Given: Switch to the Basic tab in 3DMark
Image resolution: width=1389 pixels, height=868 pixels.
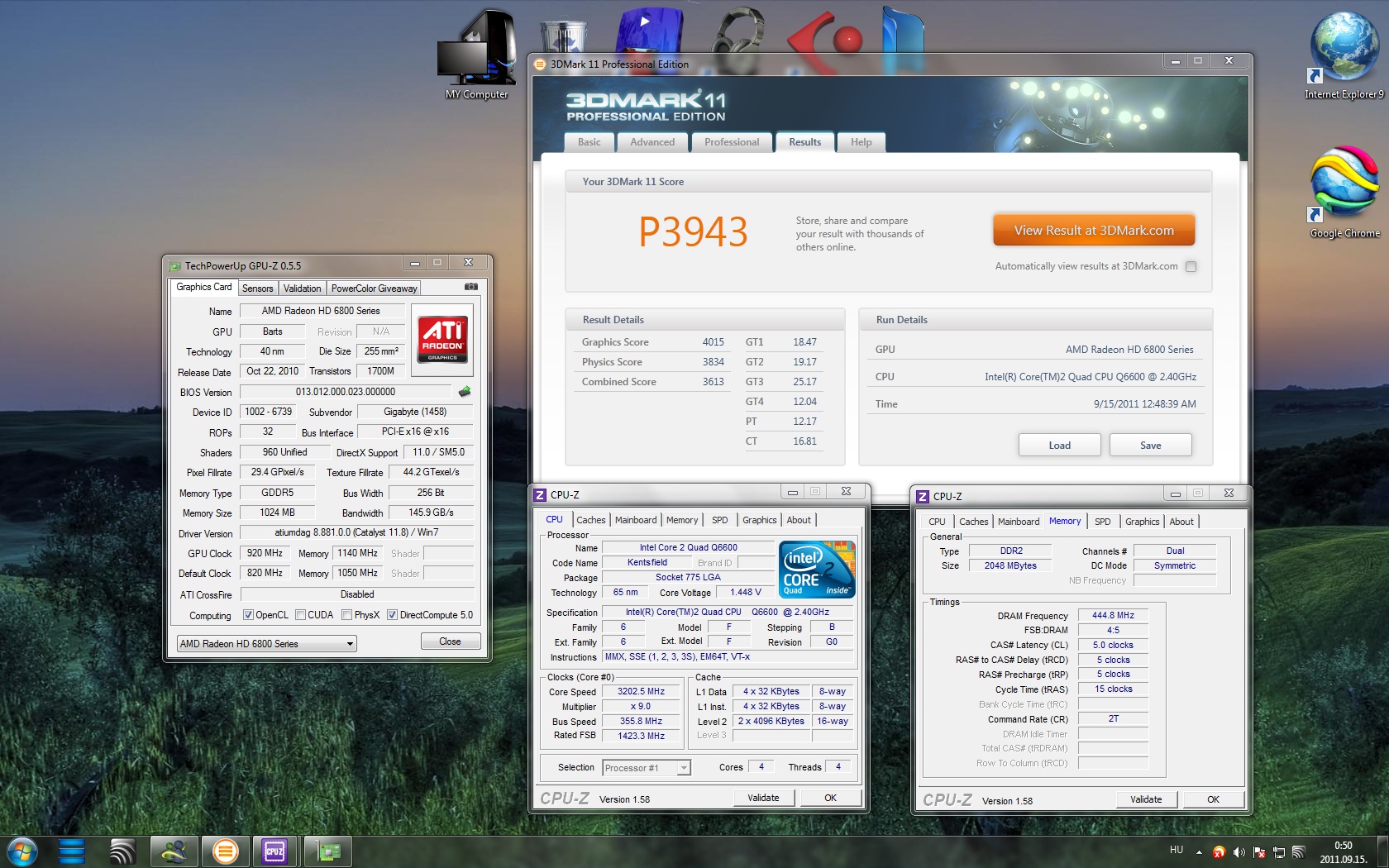Looking at the screenshot, I should click(x=589, y=142).
